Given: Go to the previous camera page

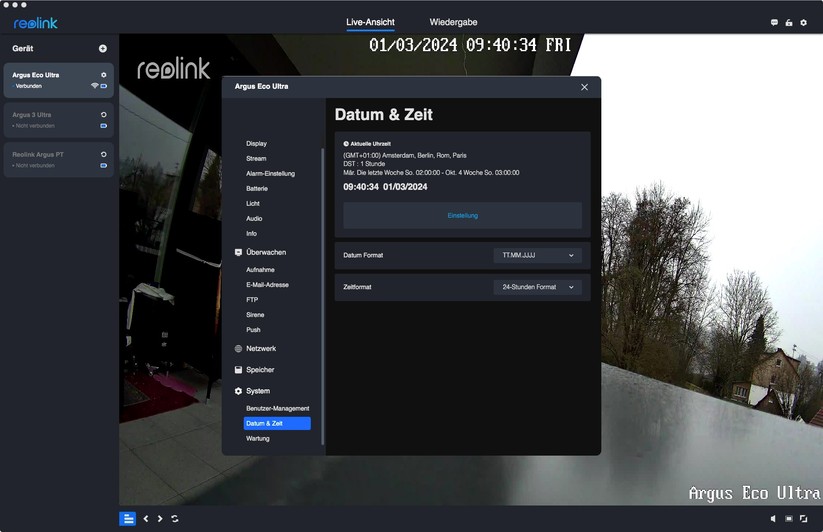Looking at the screenshot, I should [146, 519].
